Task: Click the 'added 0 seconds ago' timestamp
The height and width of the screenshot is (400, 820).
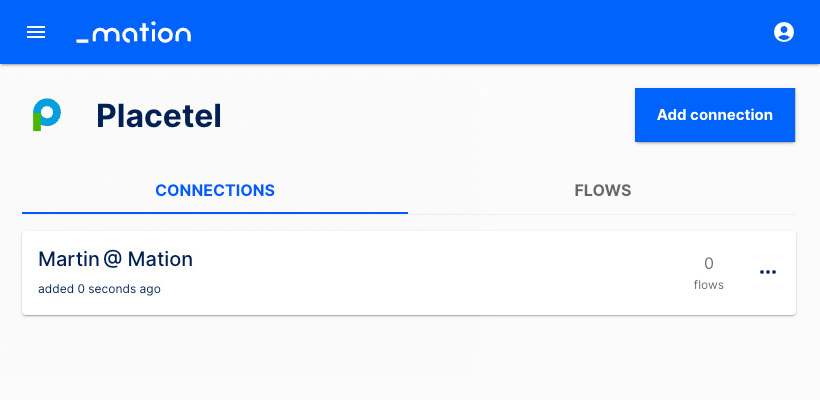Action: [99, 289]
